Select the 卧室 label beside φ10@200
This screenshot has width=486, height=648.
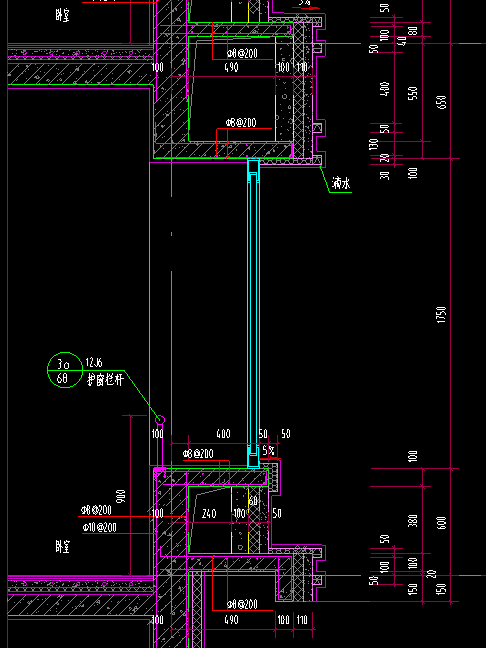coord(62,547)
